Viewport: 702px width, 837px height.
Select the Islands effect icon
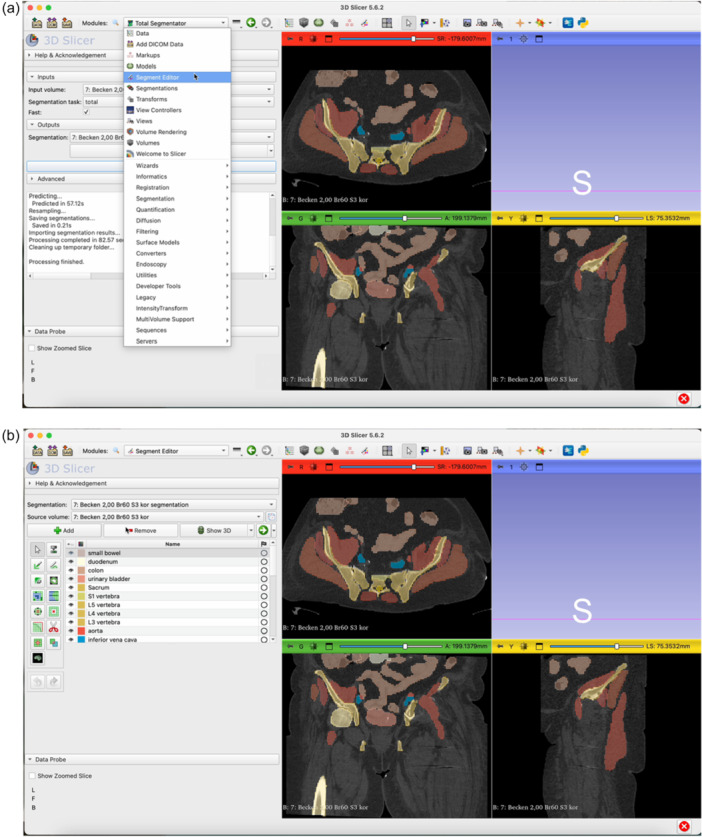[x=37, y=643]
